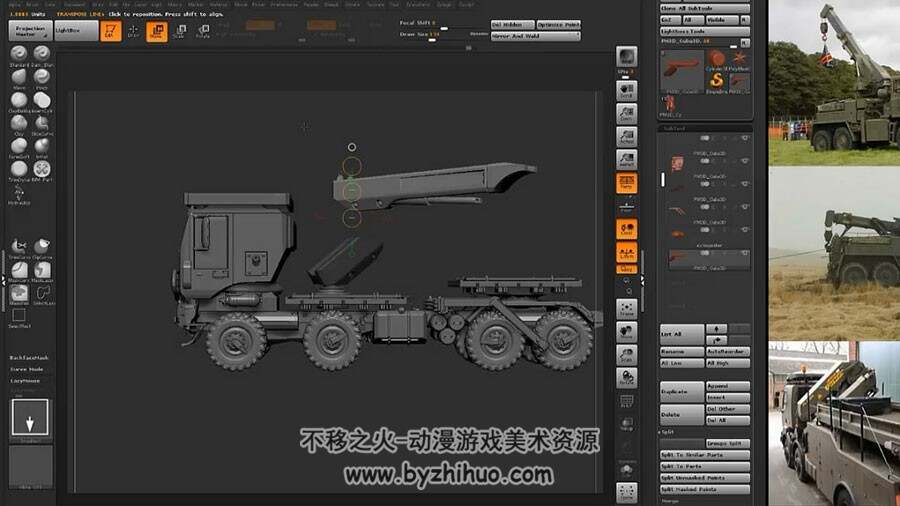
Task: Select the SelectRect brush
Action: click(x=19, y=316)
